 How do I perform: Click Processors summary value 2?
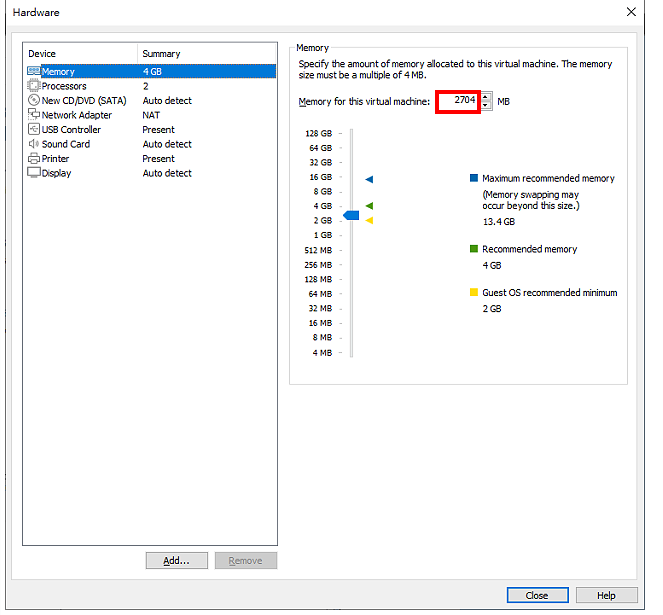(x=145, y=86)
